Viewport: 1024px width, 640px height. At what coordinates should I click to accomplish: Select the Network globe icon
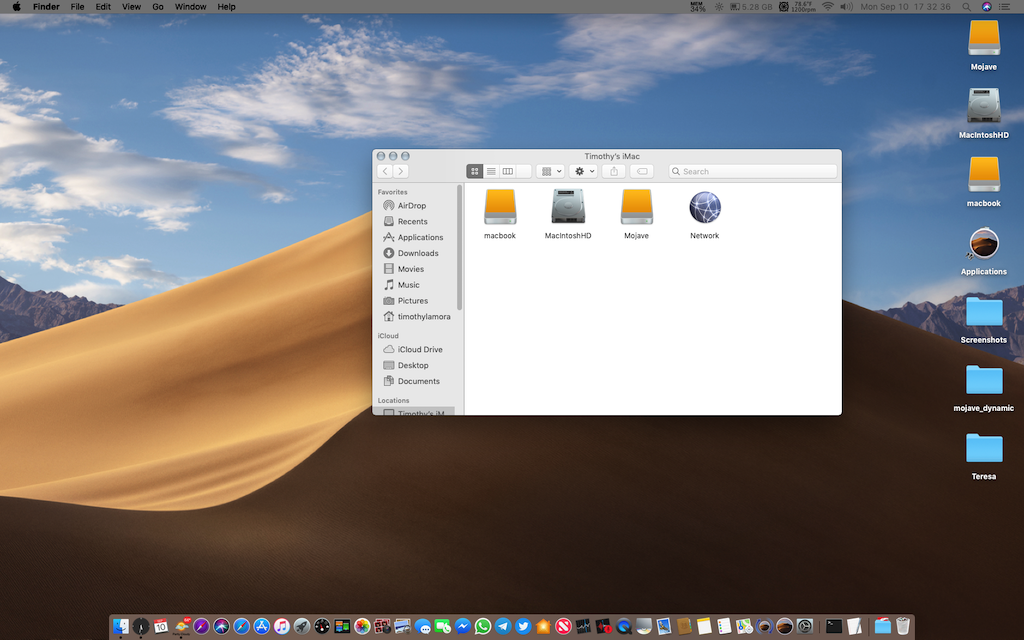coord(705,214)
